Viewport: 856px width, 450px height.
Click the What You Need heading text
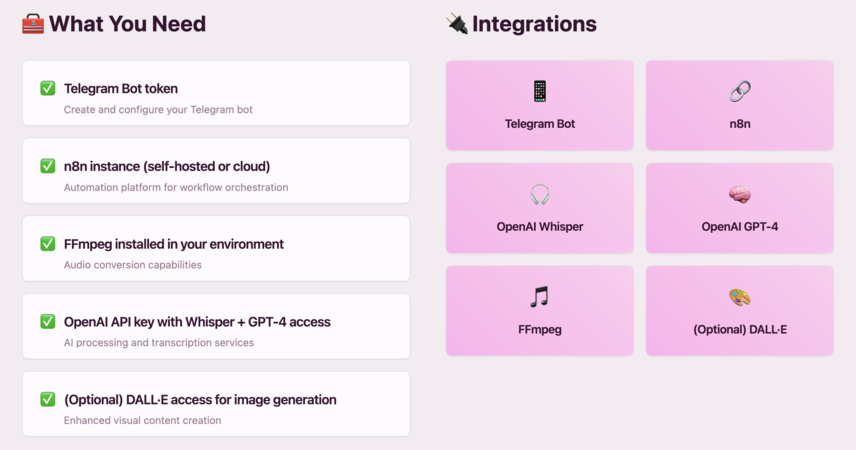(127, 24)
